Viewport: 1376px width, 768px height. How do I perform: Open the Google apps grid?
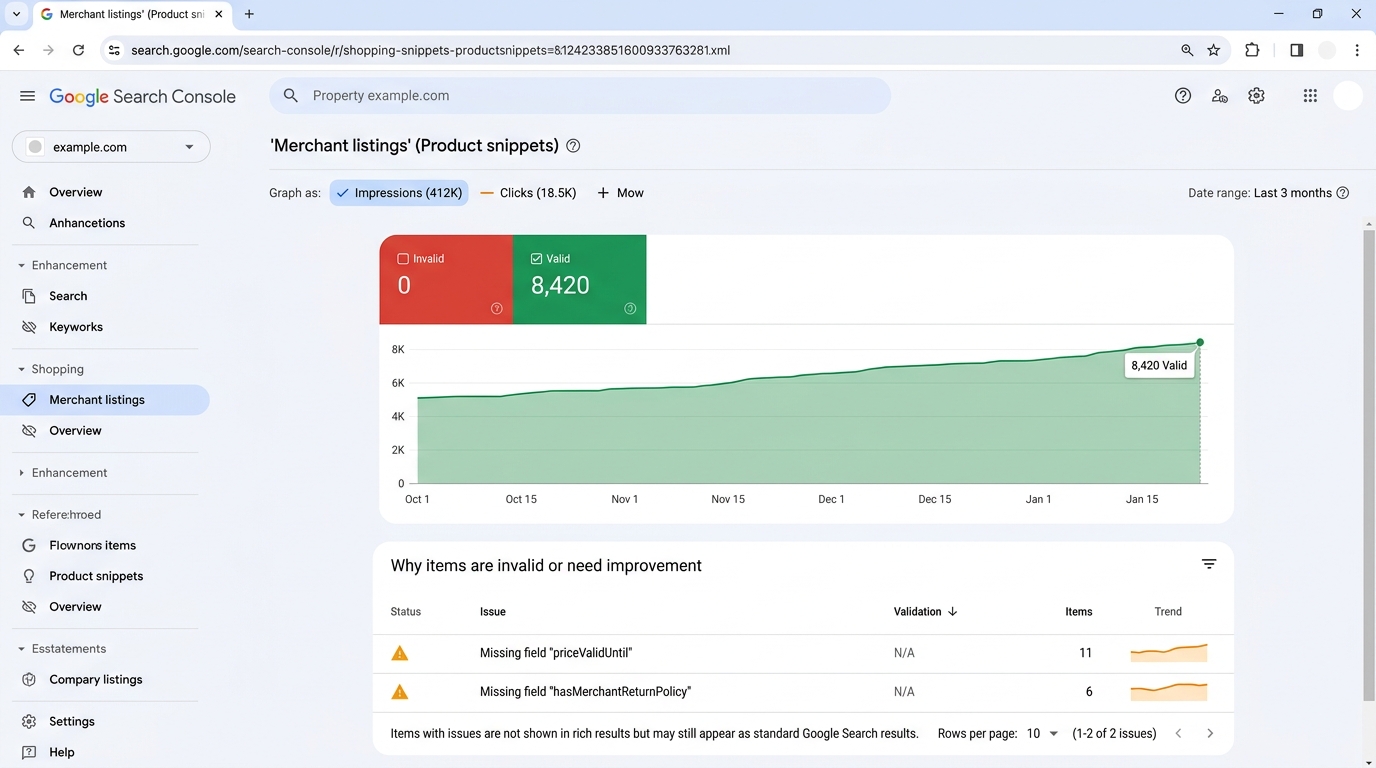click(1310, 96)
